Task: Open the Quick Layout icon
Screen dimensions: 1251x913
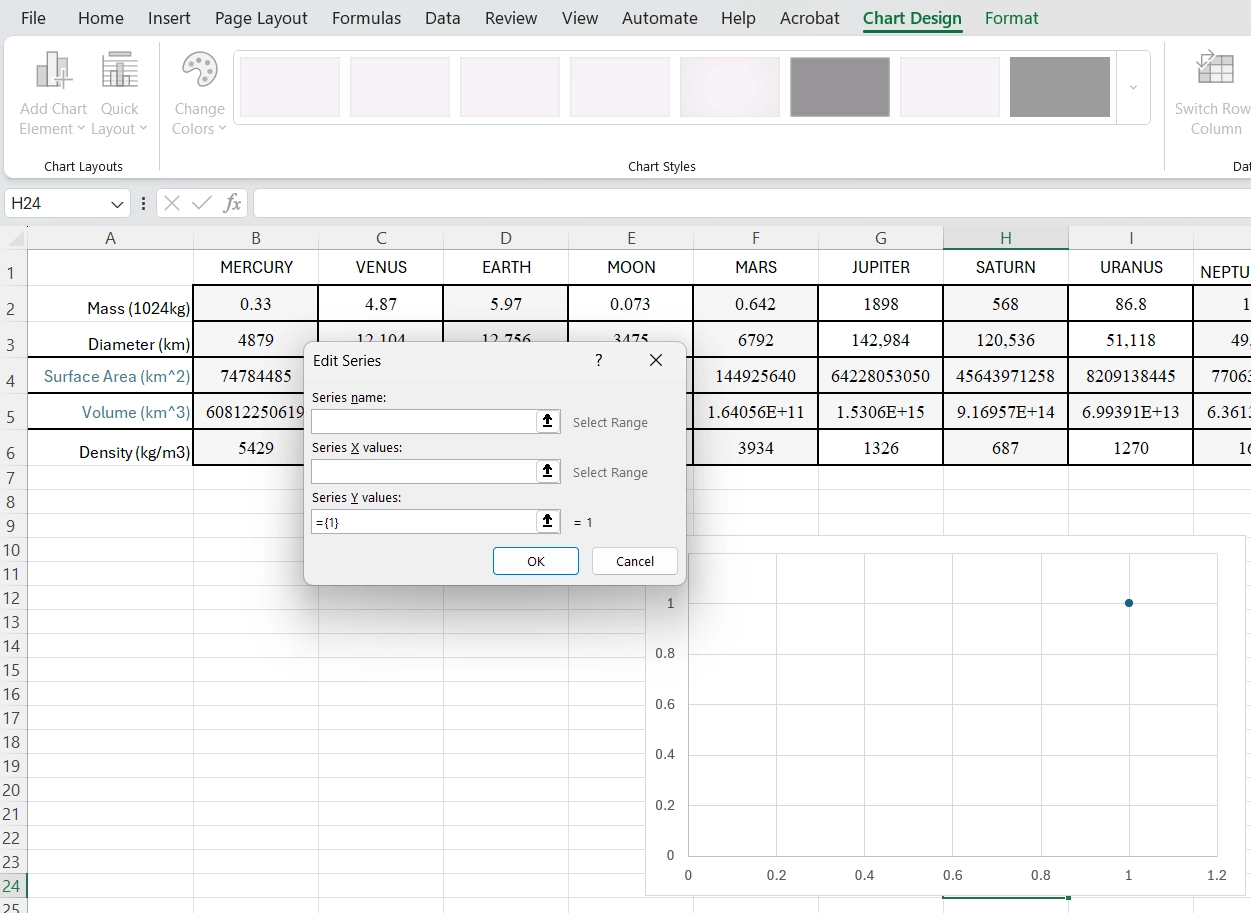Action: [x=119, y=72]
